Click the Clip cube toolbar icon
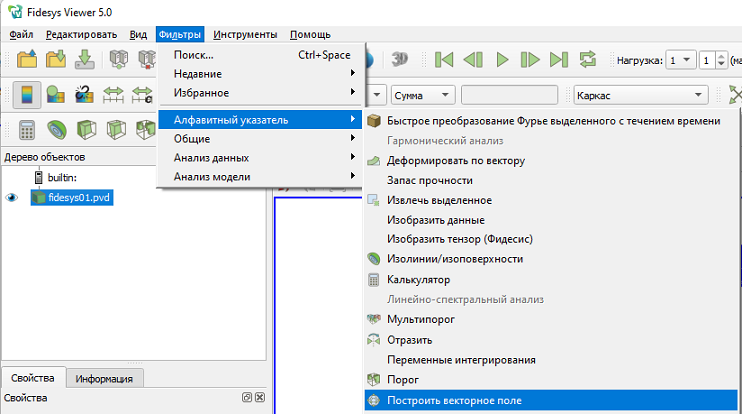The width and height of the screenshot is (742, 414). [86, 130]
